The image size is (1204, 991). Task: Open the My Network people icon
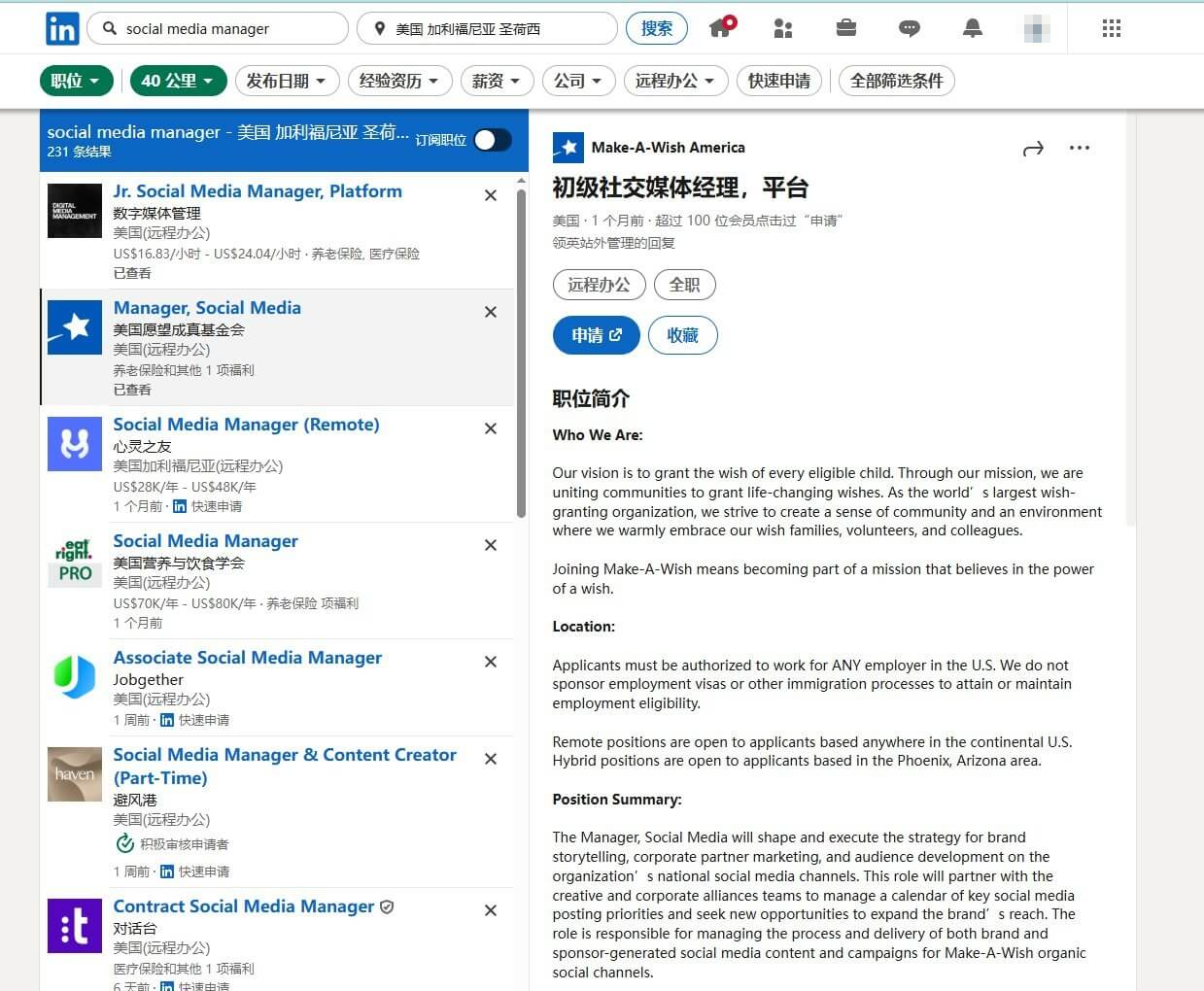(783, 29)
